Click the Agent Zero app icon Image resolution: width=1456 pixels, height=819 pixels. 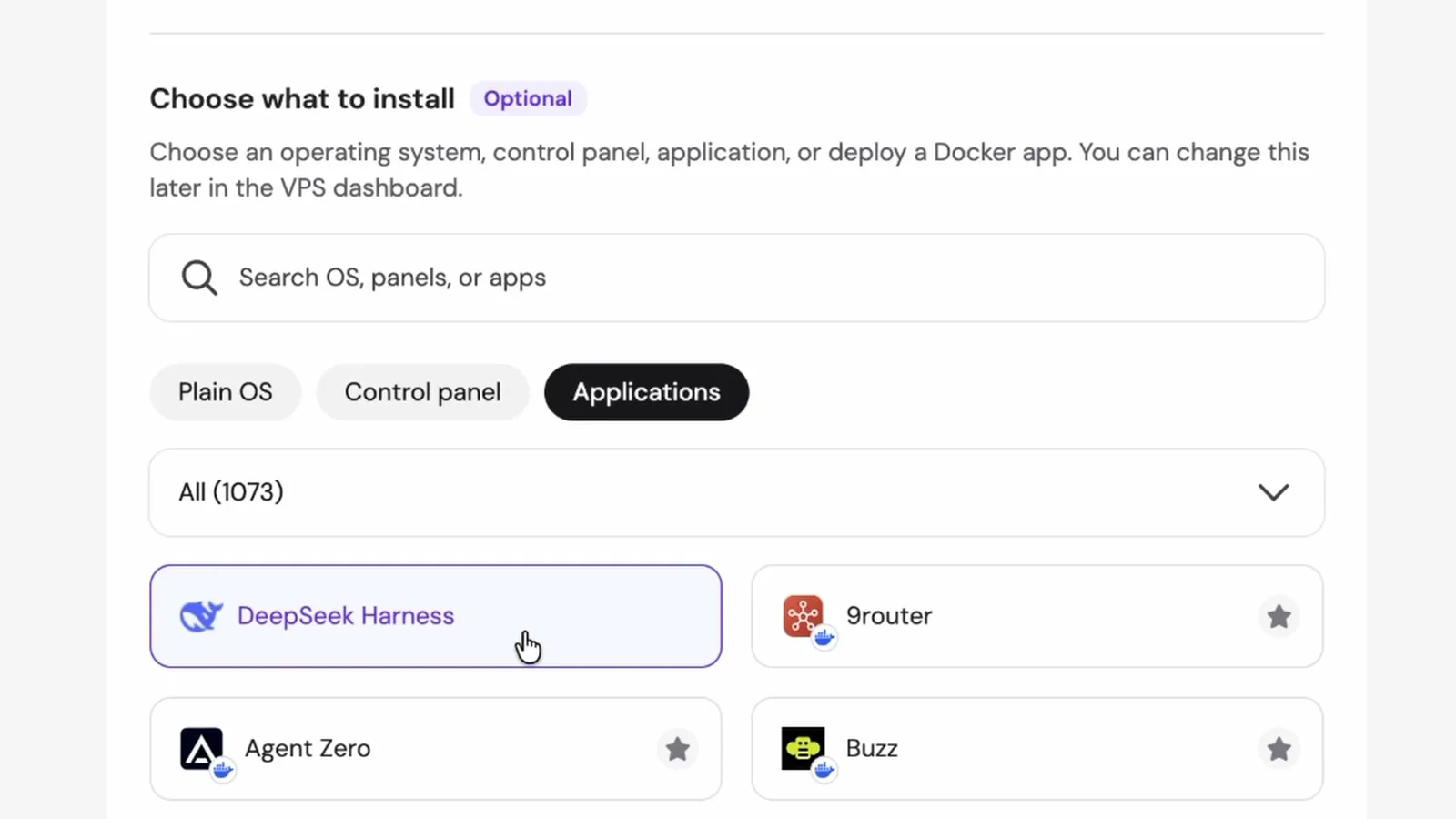click(202, 749)
